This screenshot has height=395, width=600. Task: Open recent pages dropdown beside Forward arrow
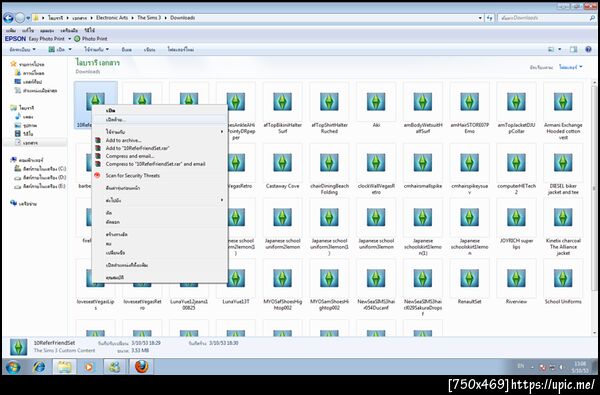pyautogui.click(x=28, y=18)
